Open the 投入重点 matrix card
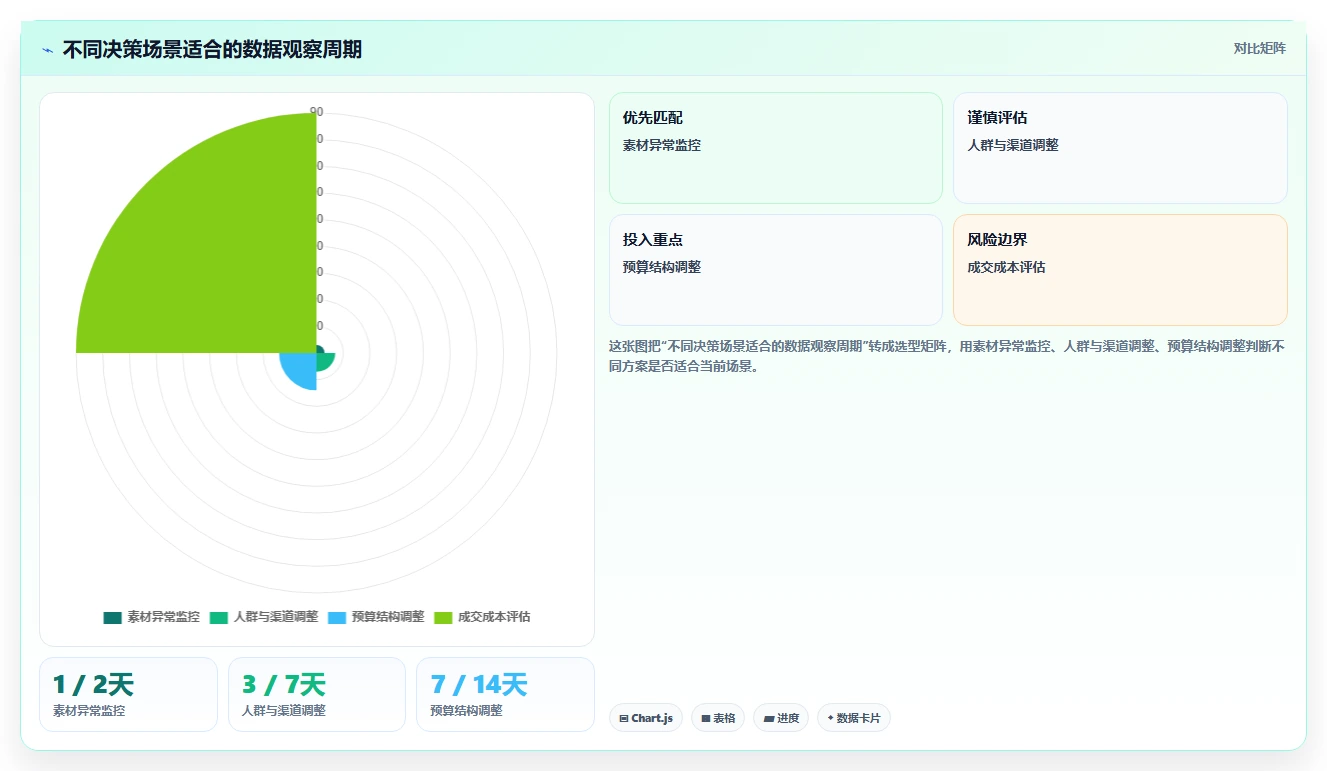The image size is (1327, 771). pyautogui.click(x=776, y=270)
